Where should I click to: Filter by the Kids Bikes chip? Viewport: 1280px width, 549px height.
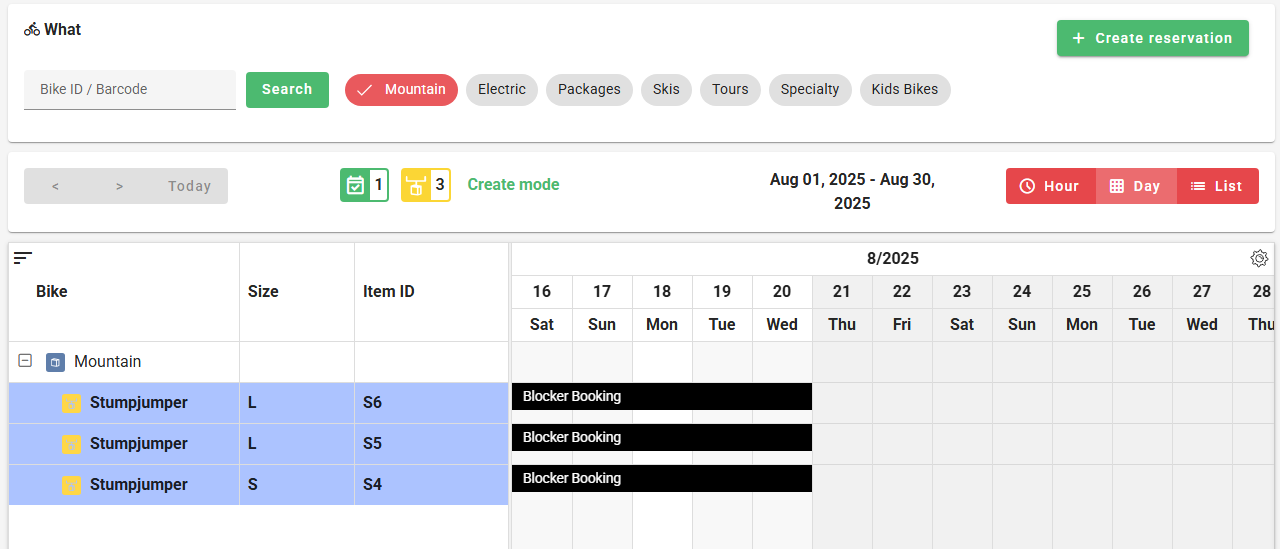(x=905, y=90)
